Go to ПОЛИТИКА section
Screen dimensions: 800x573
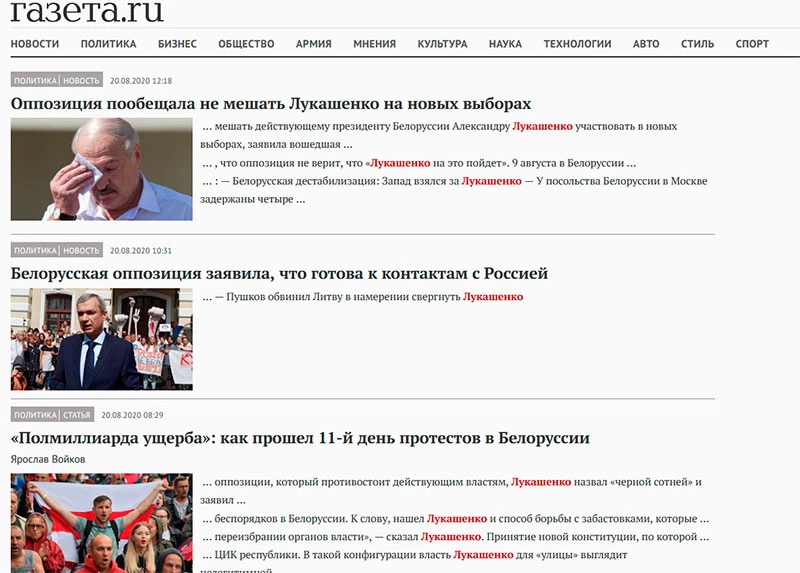click(x=108, y=44)
